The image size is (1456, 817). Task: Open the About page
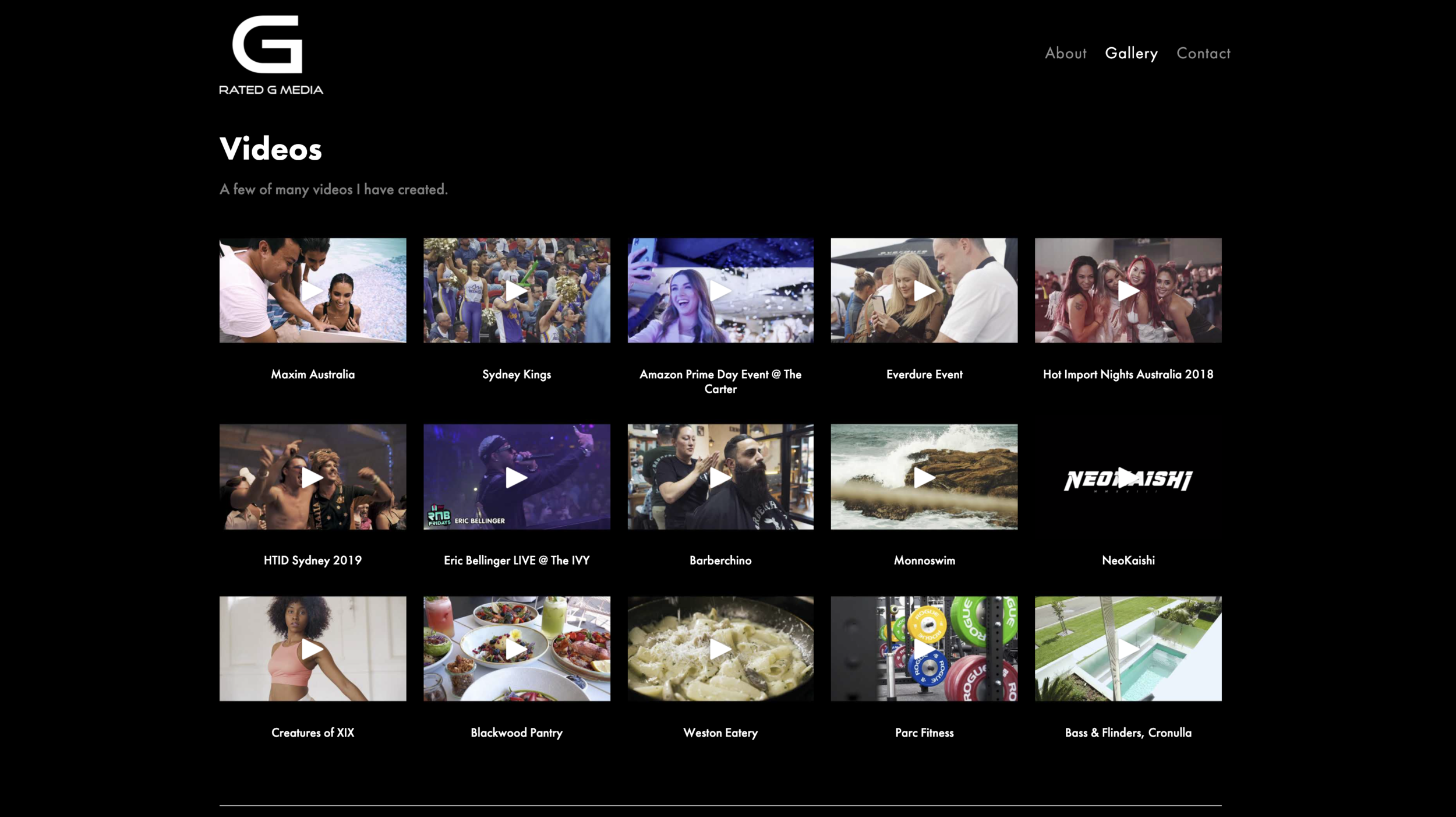(x=1065, y=53)
